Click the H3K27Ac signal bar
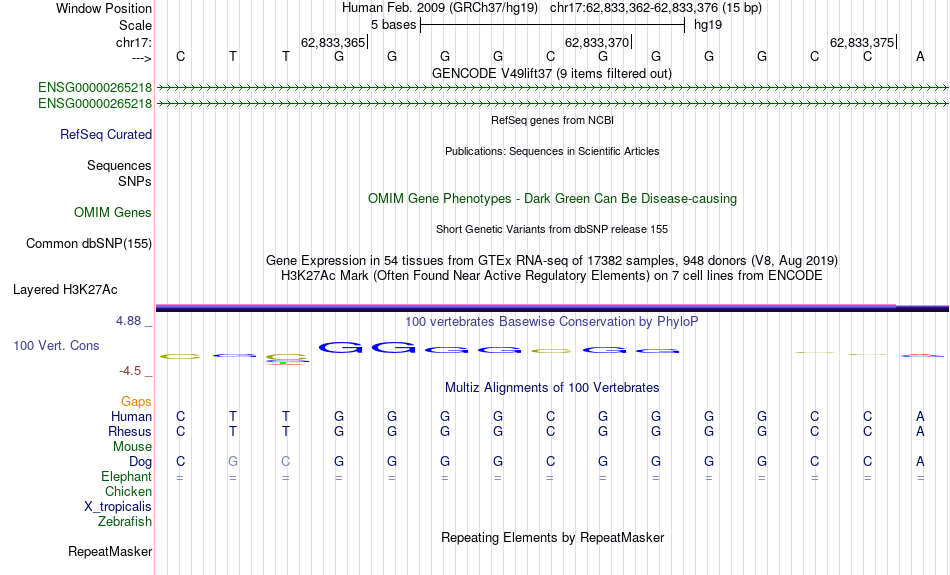950x575 pixels. (x=552, y=308)
